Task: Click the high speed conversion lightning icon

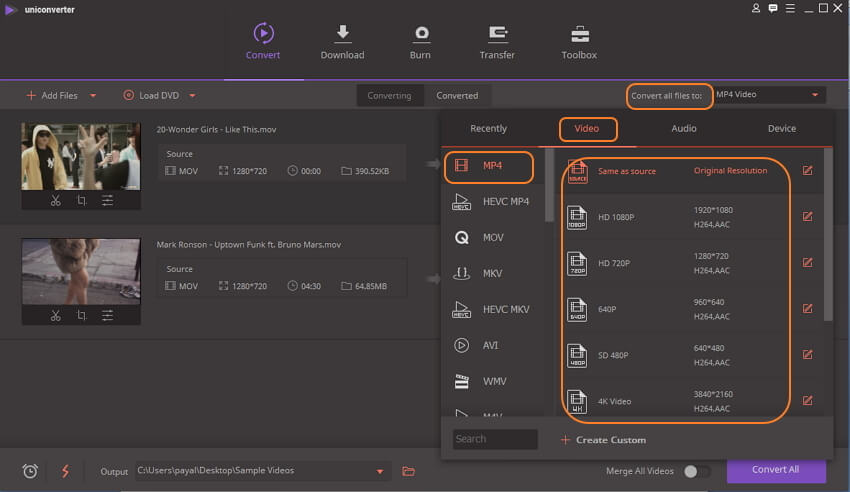Action: [x=65, y=471]
